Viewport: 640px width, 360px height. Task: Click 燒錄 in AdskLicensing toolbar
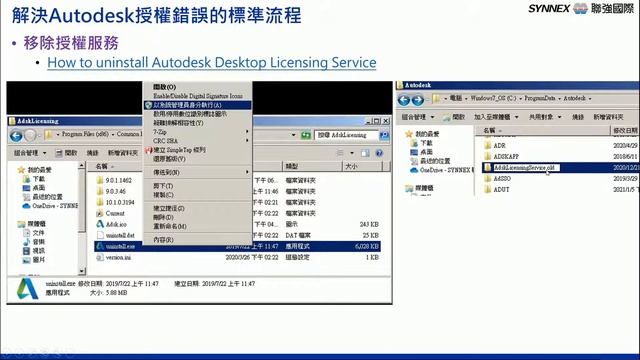[x=93, y=153]
